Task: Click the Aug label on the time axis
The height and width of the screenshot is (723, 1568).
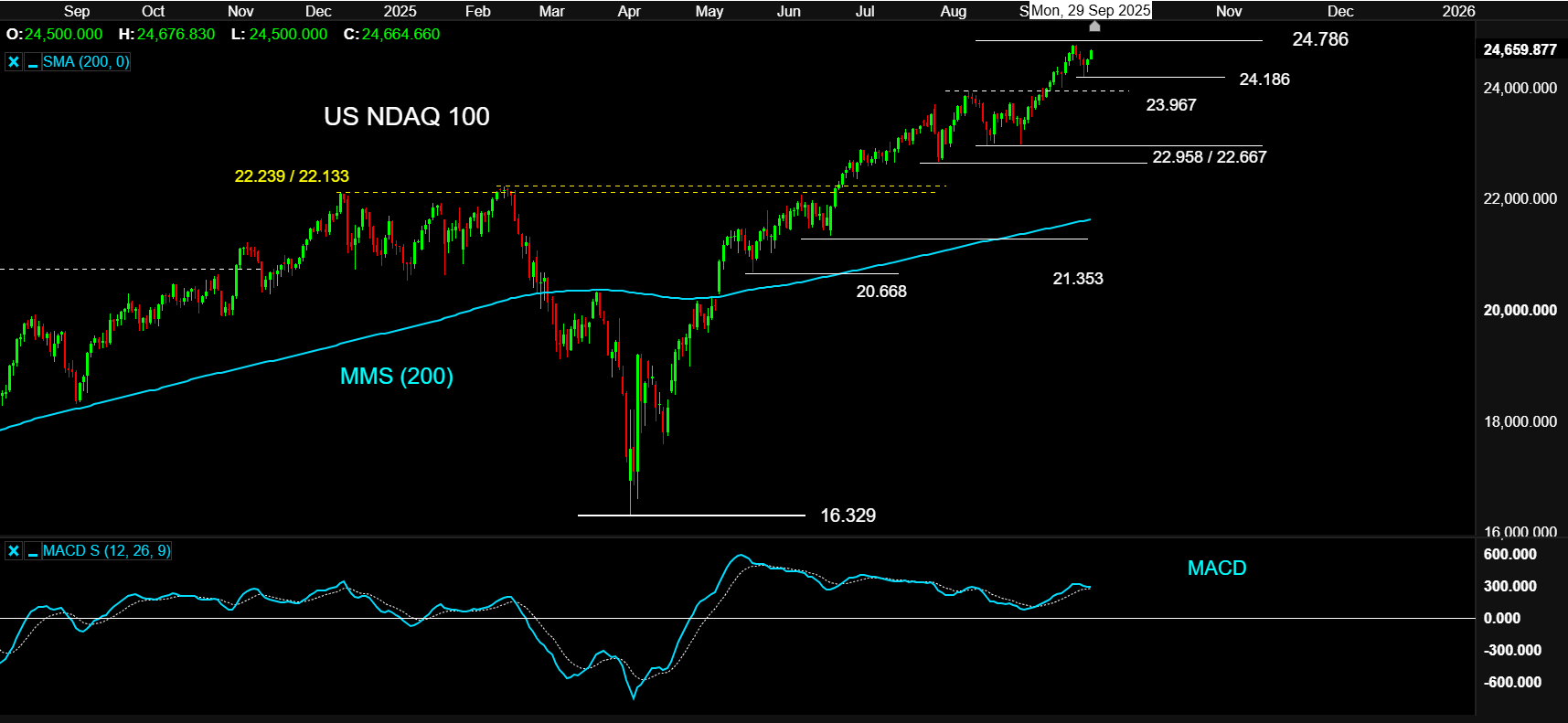Action: pos(954,11)
